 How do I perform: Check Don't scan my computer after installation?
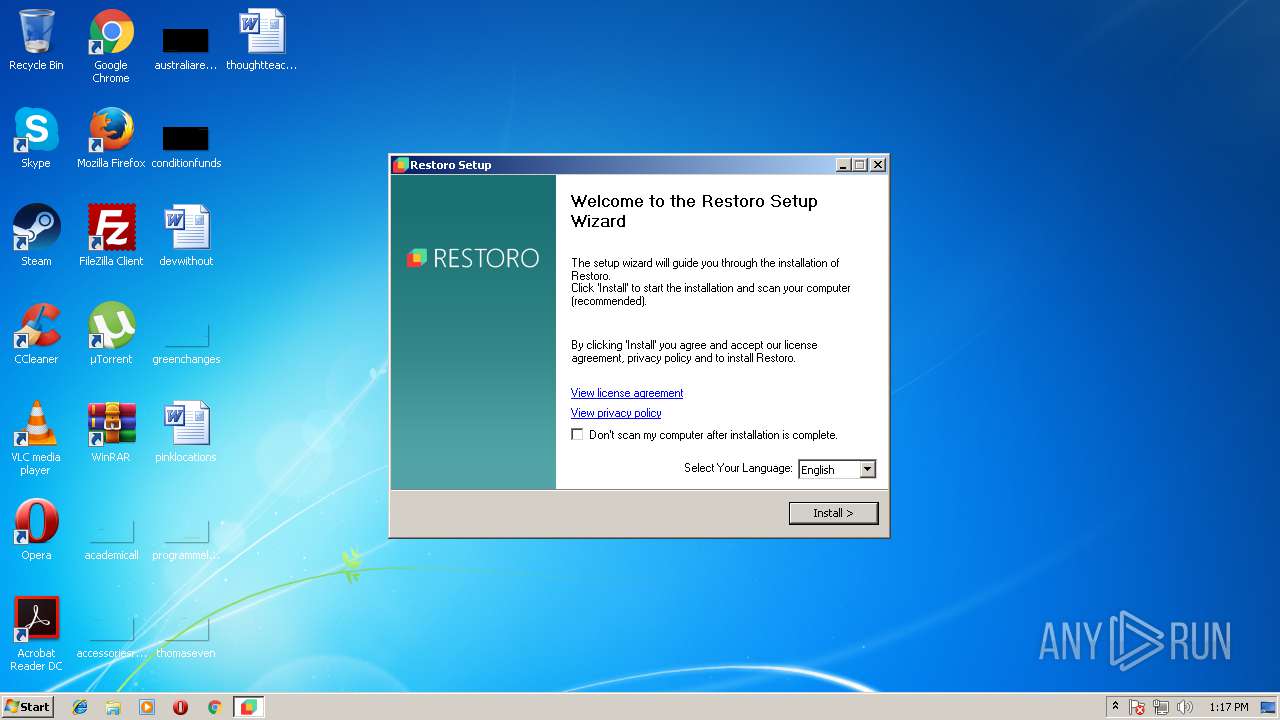click(x=577, y=435)
